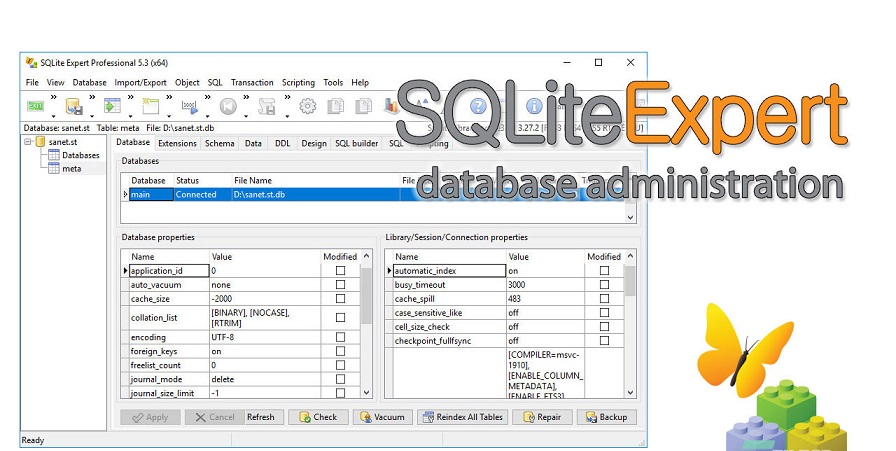The width and height of the screenshot is (896, 451).
Task: Click scroll-down arrow in Databases list
Action: click(630, 217)
